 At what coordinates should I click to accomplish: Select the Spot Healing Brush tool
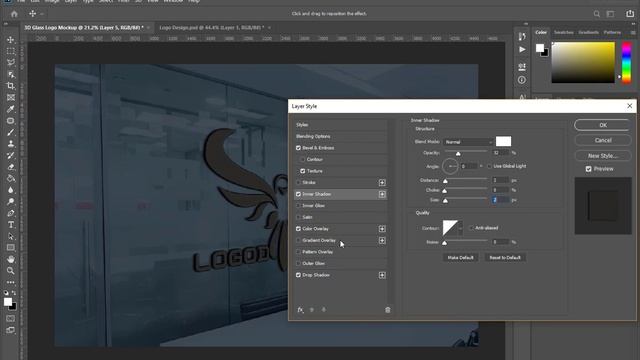(x=11, y=121)
